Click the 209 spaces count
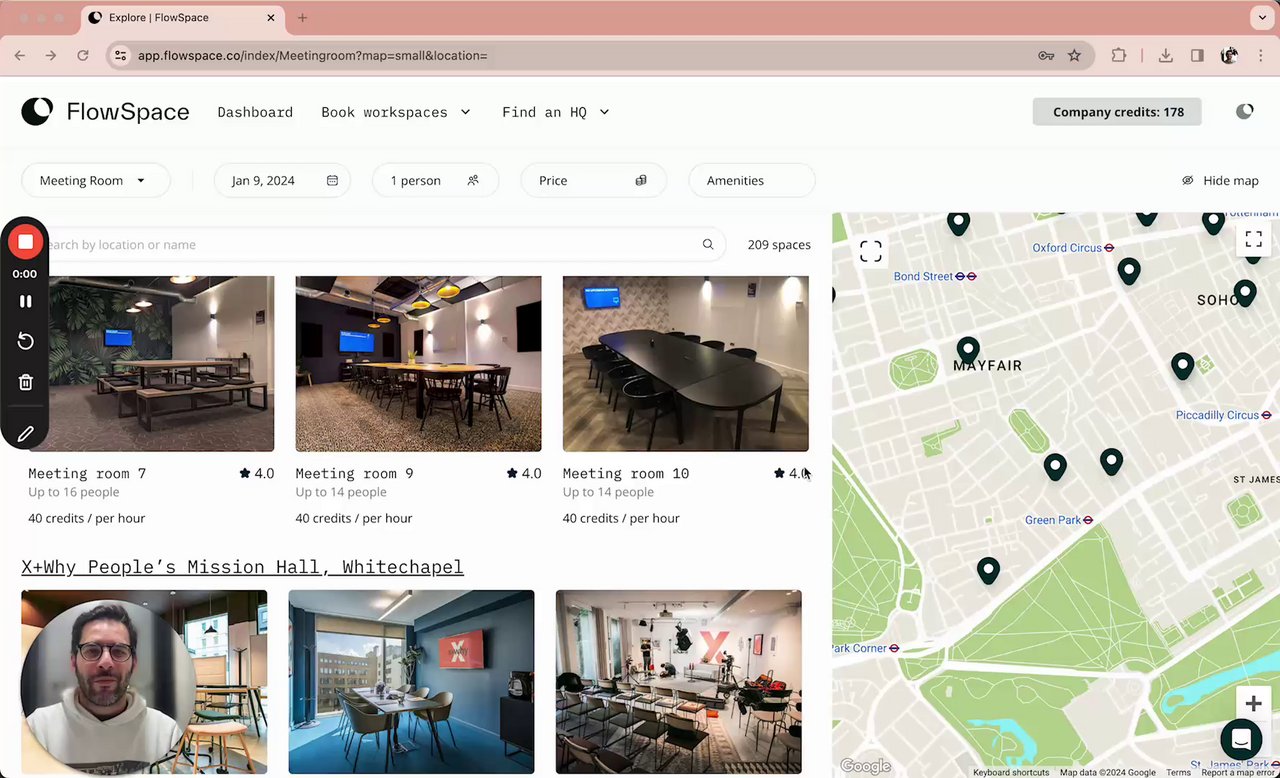This screenshot has height=778, width=1280. [779, 244]
